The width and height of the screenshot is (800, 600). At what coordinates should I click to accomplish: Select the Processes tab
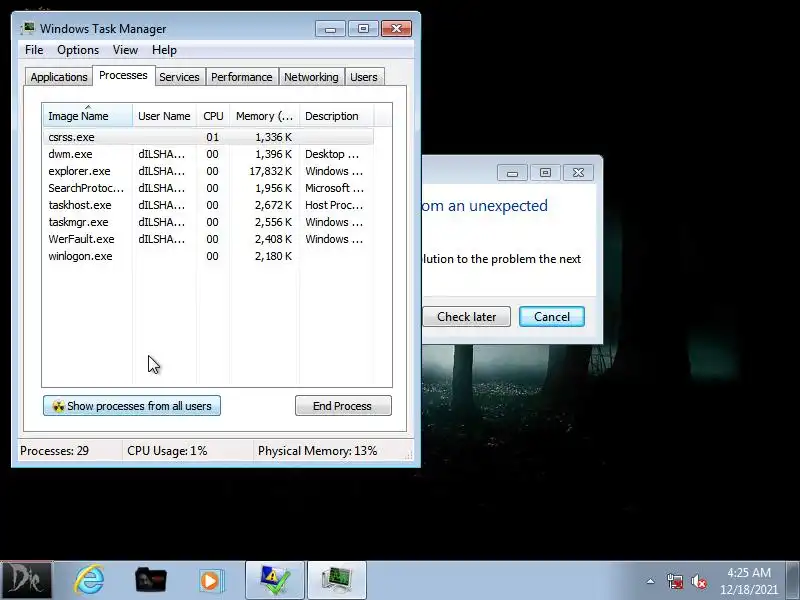coord(123,76)
